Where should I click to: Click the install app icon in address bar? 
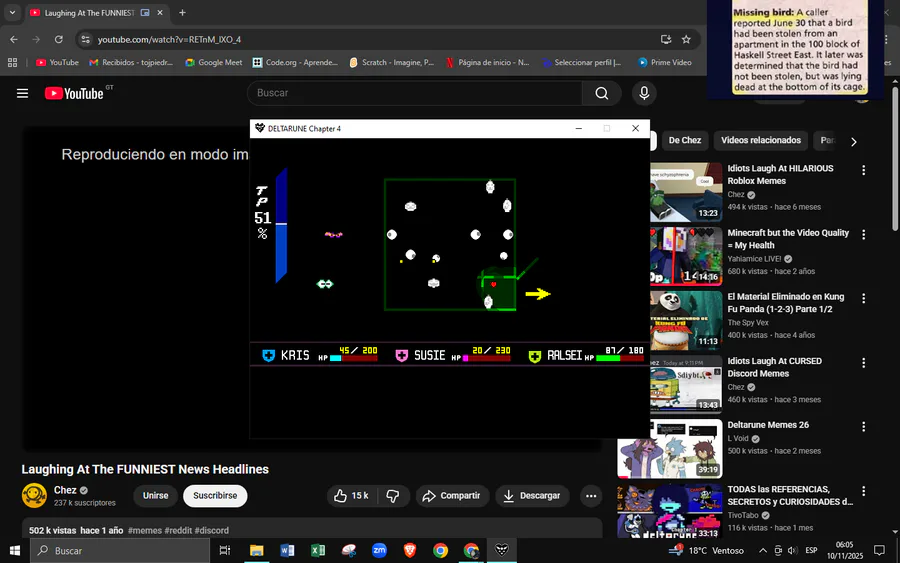[666, 40]
